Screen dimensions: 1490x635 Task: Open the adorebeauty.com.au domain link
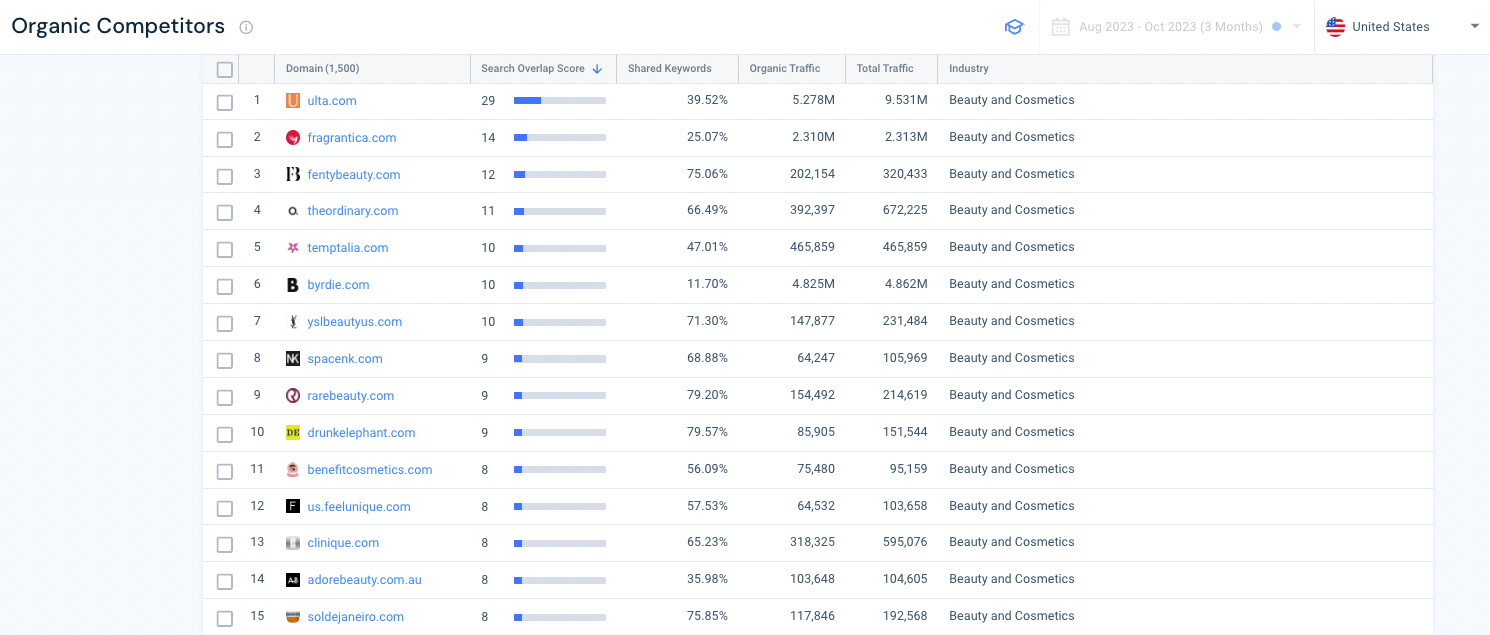click(364, 580)
